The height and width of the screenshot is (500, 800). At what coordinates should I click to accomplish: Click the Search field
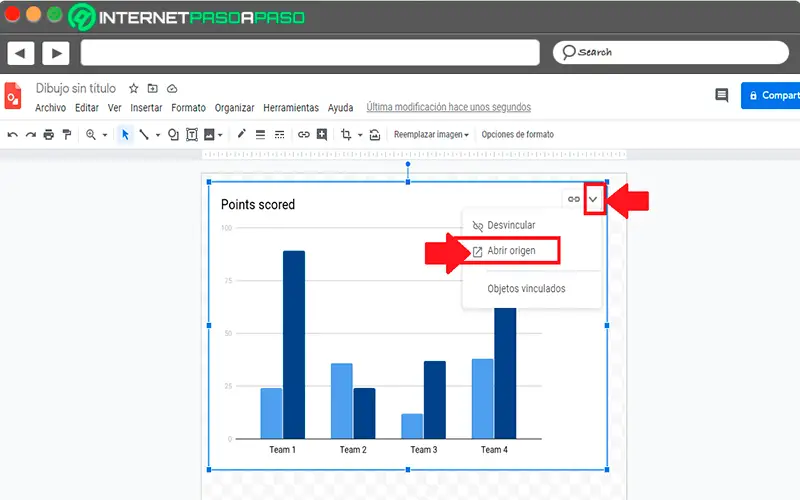click(x=670, y=52)
